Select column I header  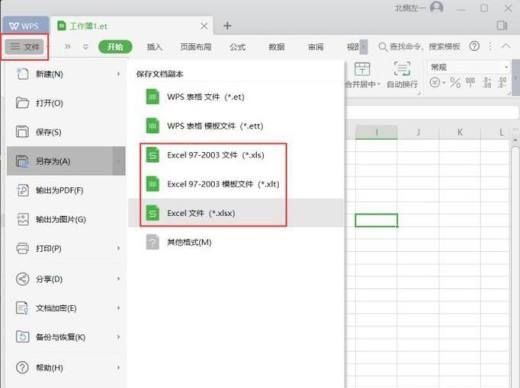(376, 132)
